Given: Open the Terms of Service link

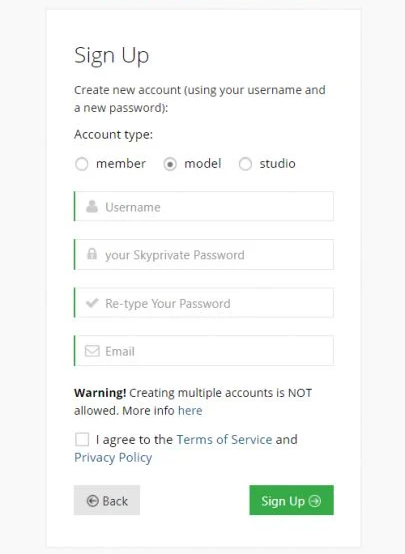Looking at the screenshot, I should point(224,440).
